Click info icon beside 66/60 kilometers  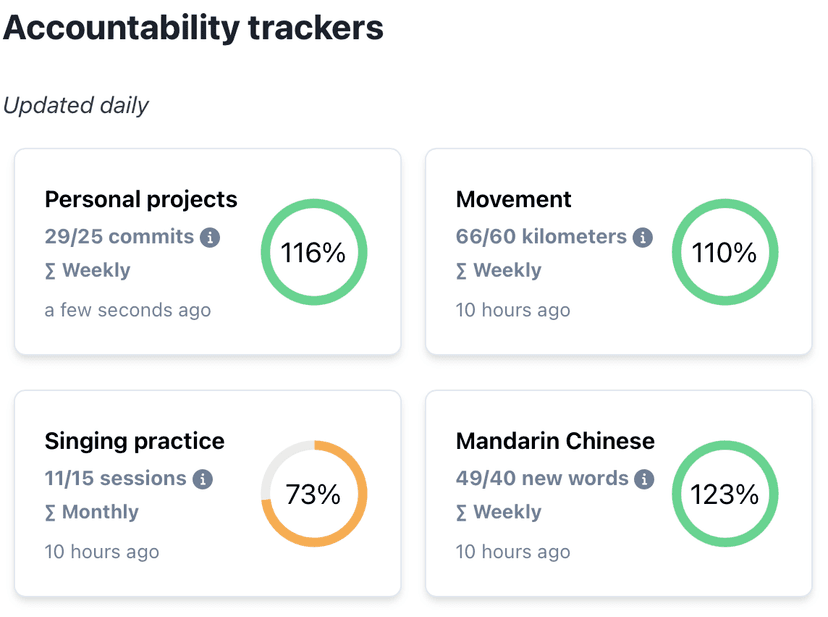click(643, 237)
